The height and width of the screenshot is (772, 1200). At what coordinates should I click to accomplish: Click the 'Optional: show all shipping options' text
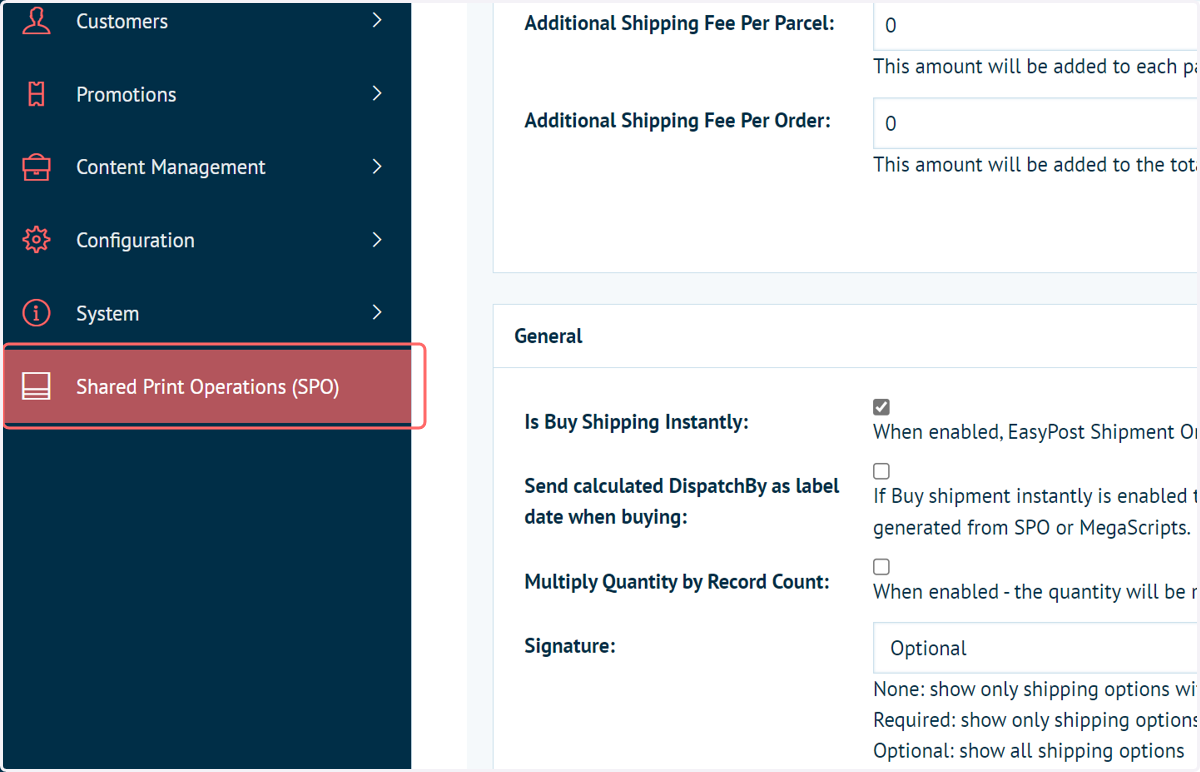(1028, 751)
